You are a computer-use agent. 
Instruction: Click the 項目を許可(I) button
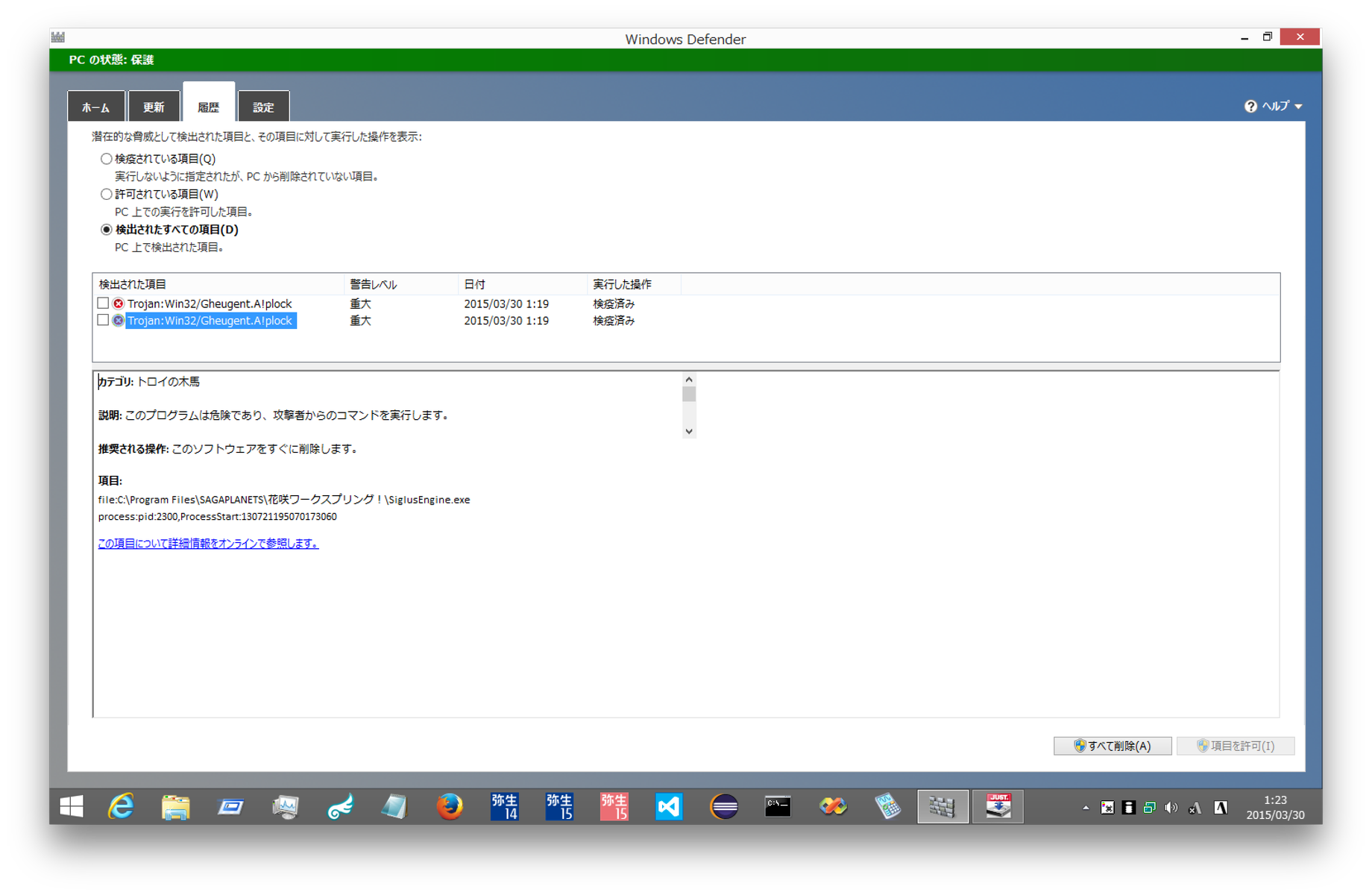click(1236, 746)
